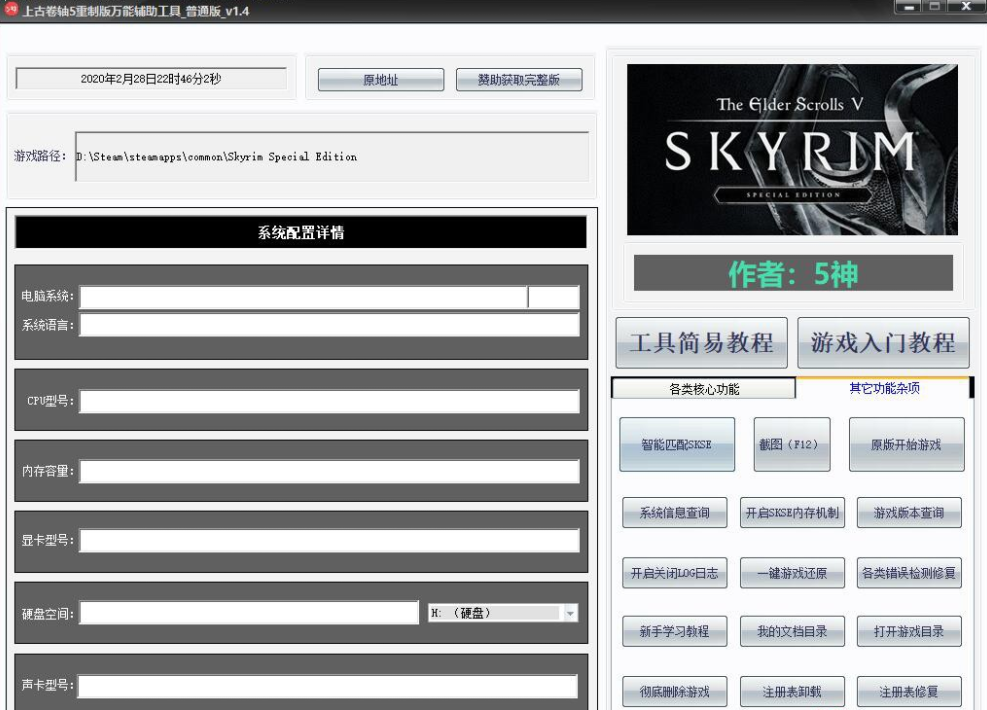Click the CPU型号 text field
The width and height of the screenshot is (987, 710).
[329, 402]
